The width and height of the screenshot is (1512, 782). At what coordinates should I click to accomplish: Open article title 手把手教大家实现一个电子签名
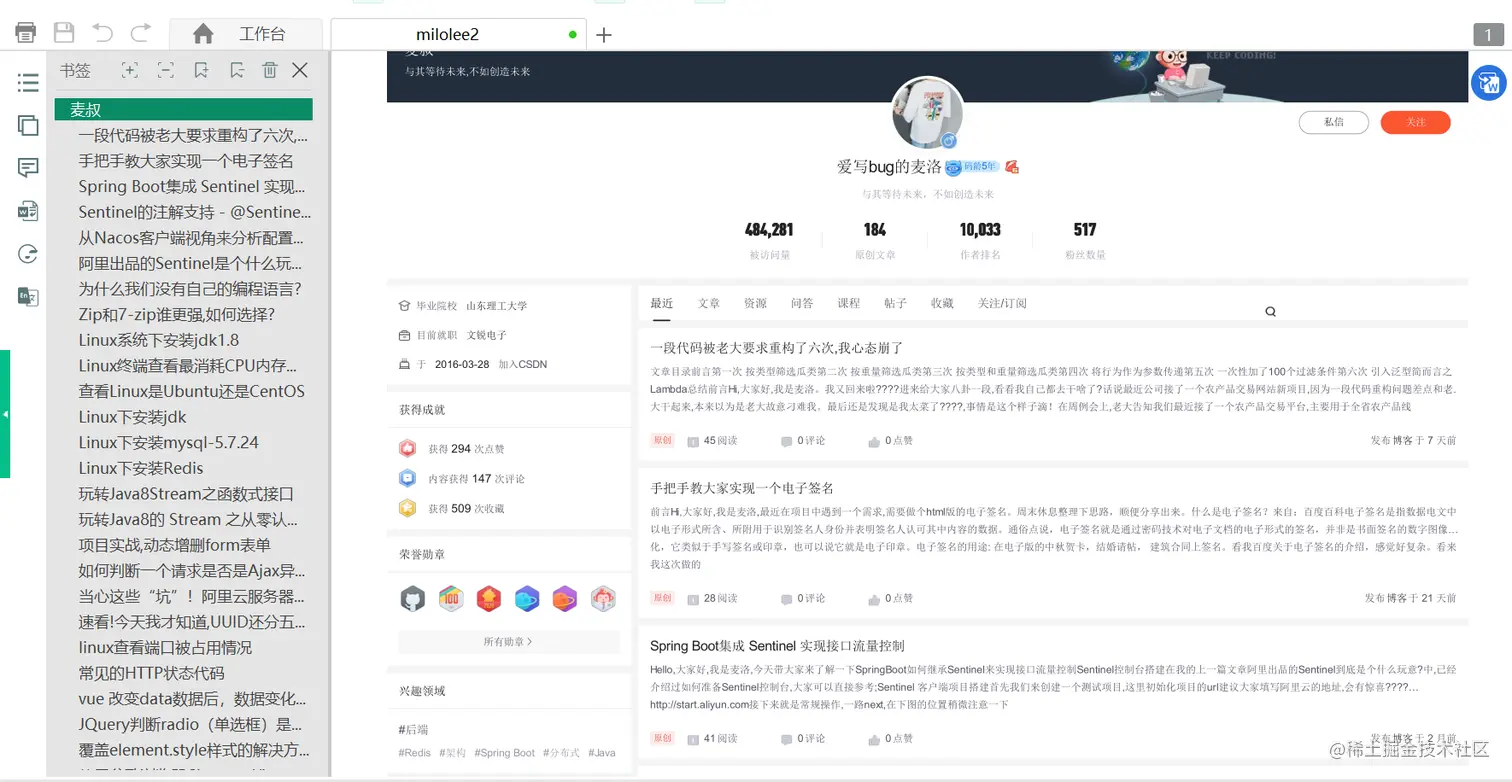(x=742, y=488)
